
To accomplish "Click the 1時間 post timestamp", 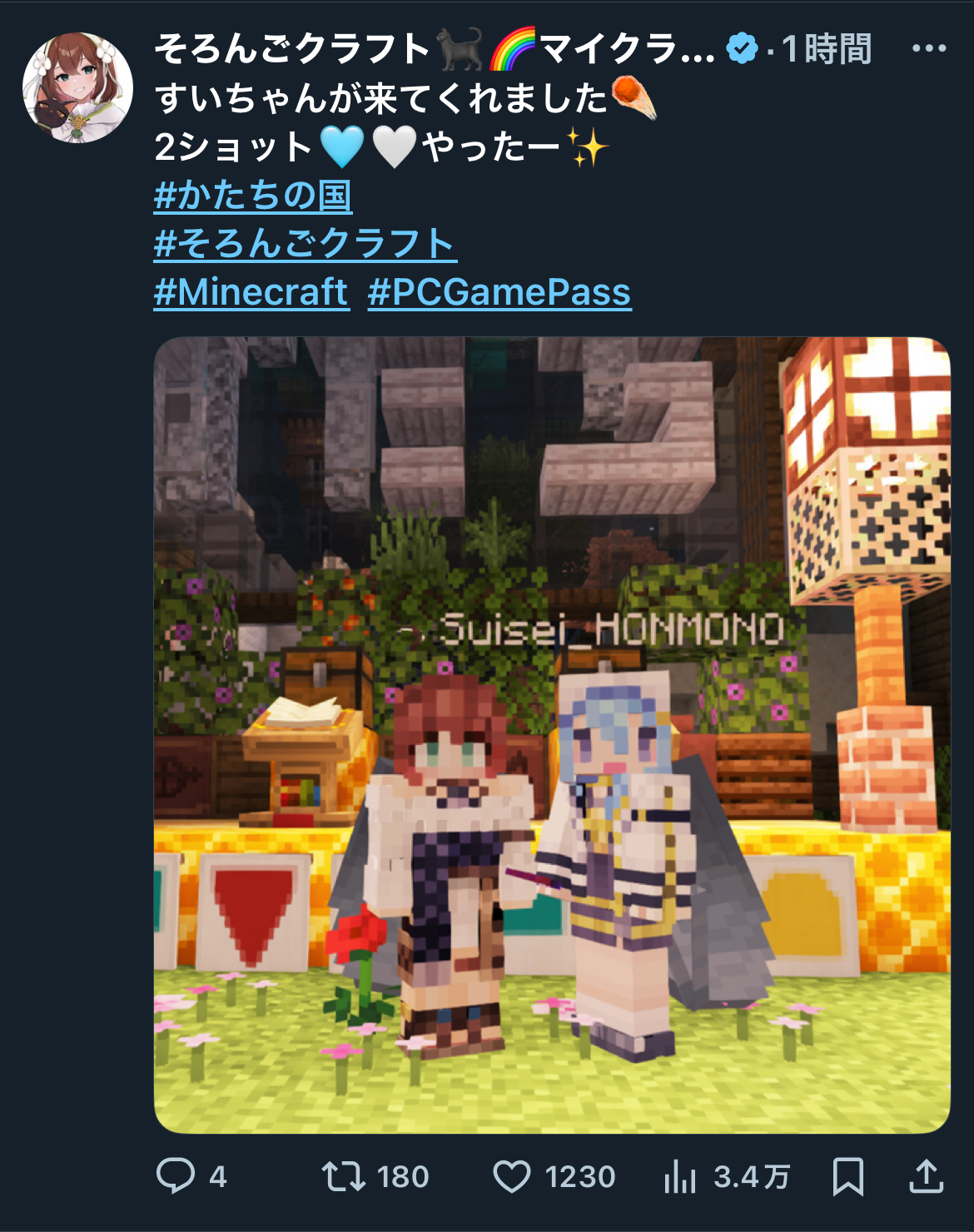I will pyautogui.click(x=826, y=48).
